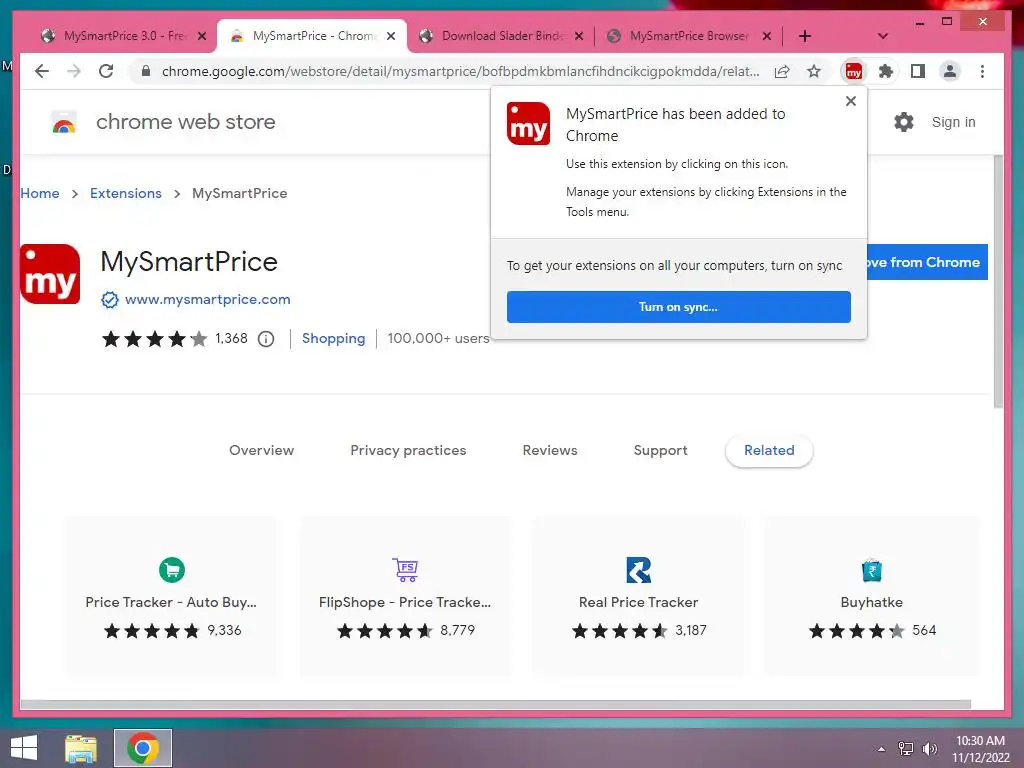Screen dimensions: 1024x768
Task: Click the browser forward arrow
Action: click(x=74, y=71)
